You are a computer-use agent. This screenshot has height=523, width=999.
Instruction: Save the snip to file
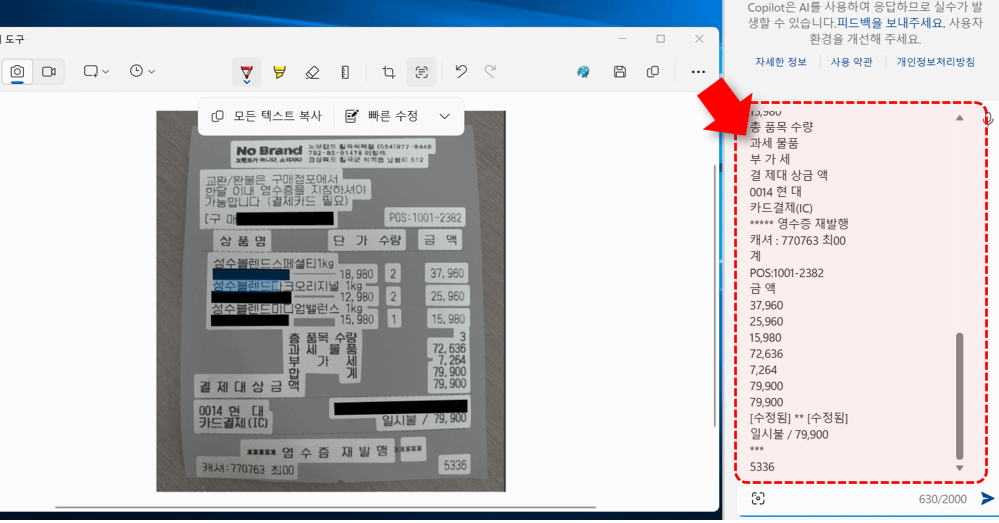(x=619, y=72)
